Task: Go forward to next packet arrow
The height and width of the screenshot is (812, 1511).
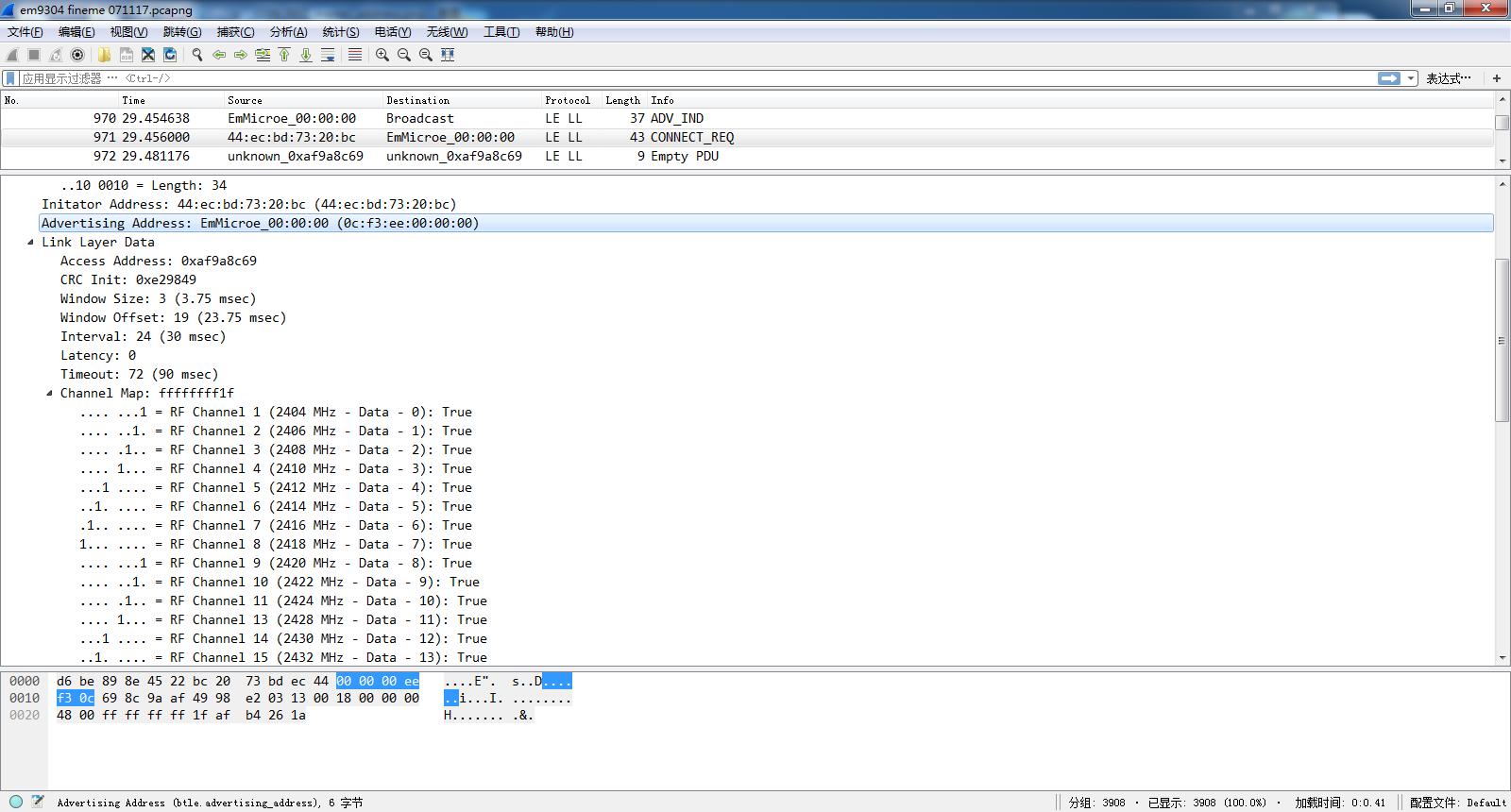Action: pyautogui.click(x=241, y=55)
